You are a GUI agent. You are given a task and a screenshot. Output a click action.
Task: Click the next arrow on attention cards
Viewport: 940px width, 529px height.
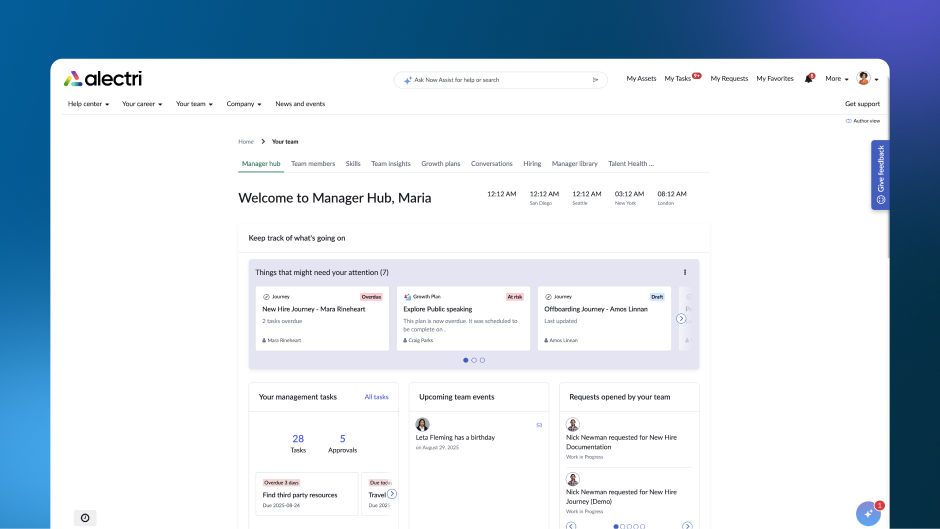pyautogui.click(x=681, y=318)
